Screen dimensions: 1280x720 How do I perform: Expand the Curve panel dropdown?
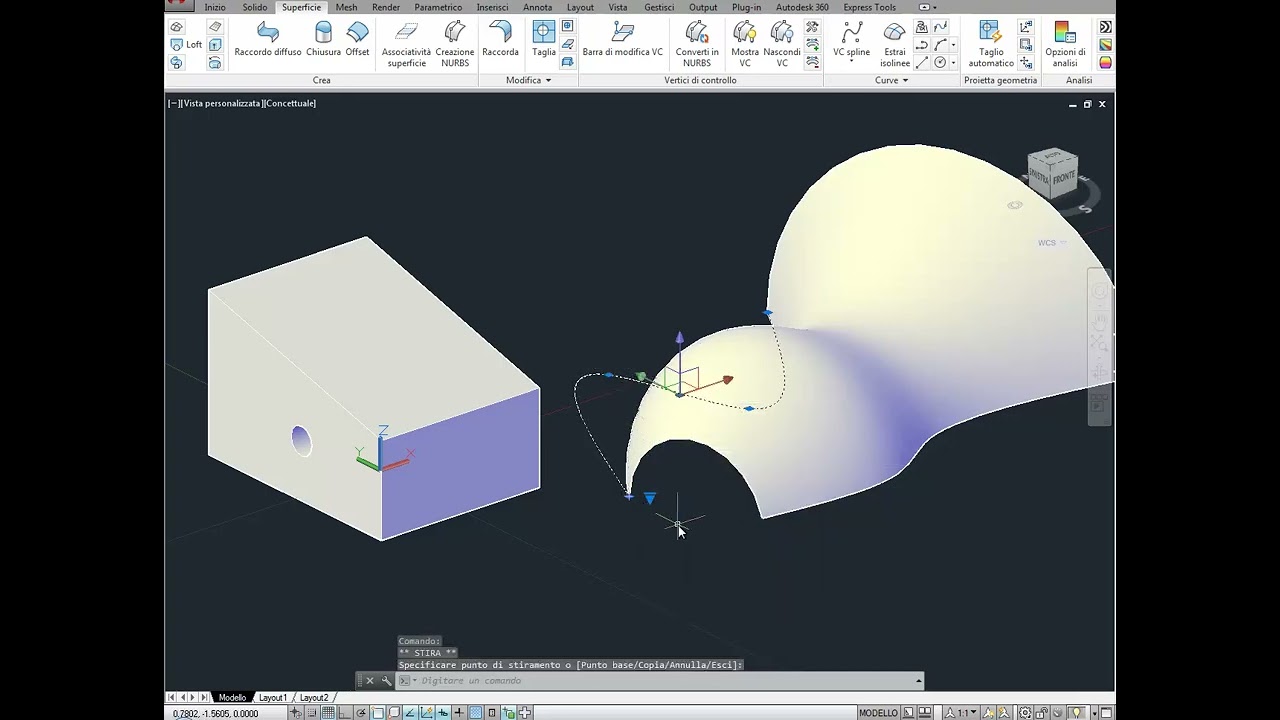(x=892, y=80)
